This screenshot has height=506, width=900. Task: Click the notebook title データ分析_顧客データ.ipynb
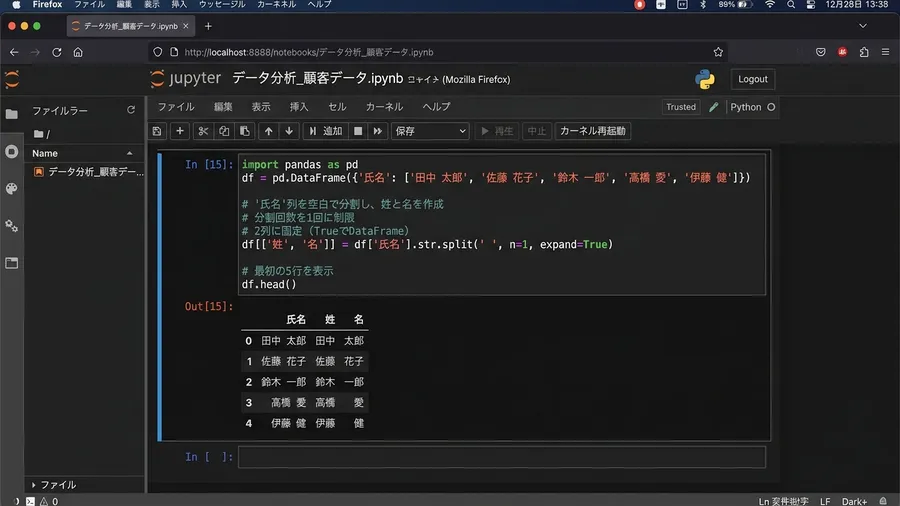(317, 79)
